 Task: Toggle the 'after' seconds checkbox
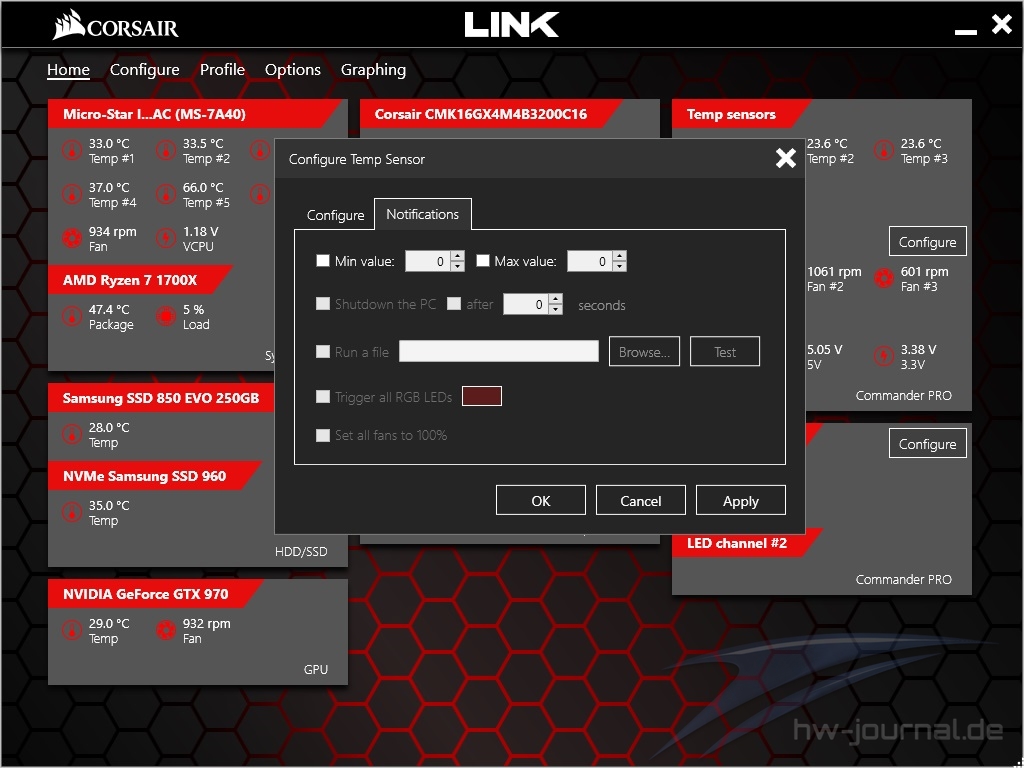coord(454,304)
